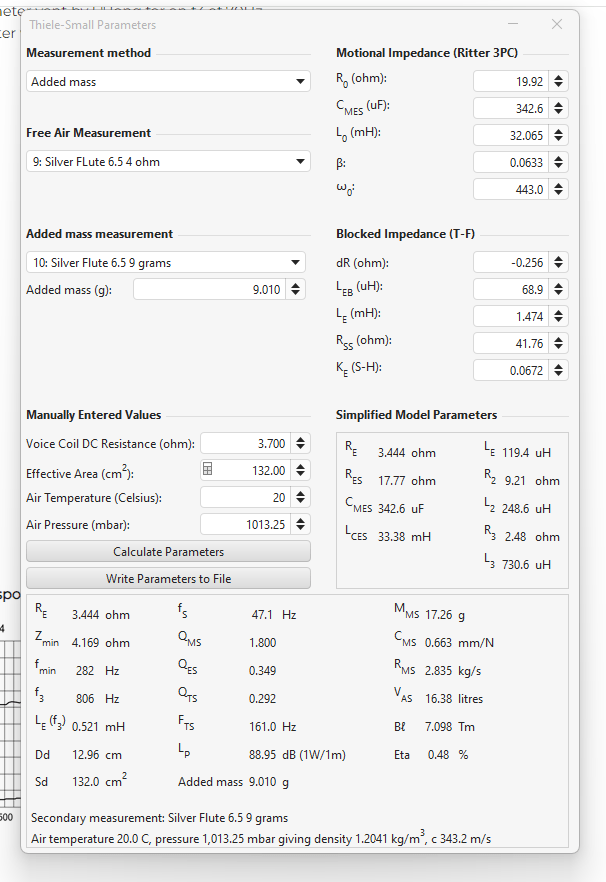
Task: Click the KE (S-H) value field
Action: [511, 371]
